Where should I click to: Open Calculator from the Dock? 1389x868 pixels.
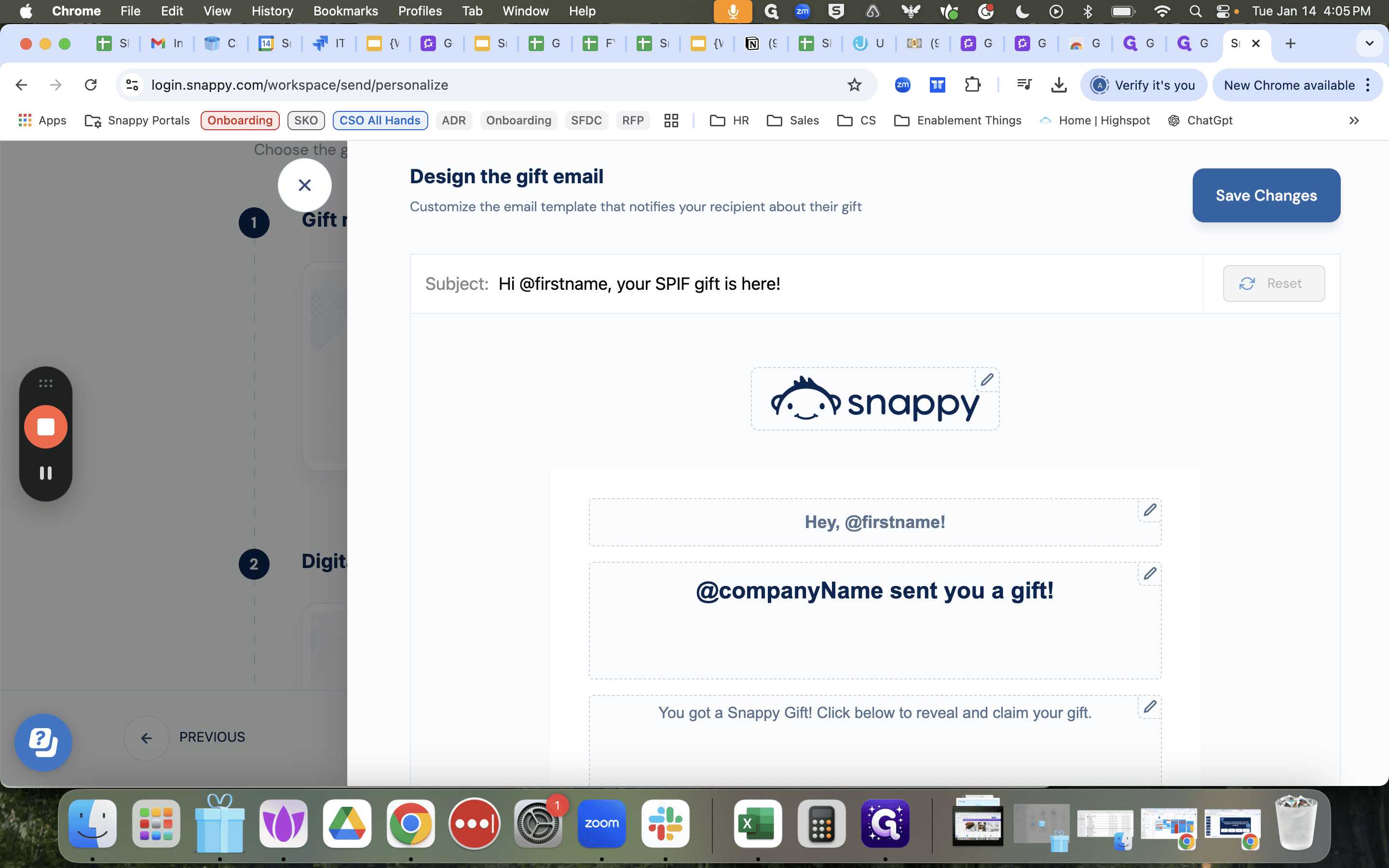821,823
